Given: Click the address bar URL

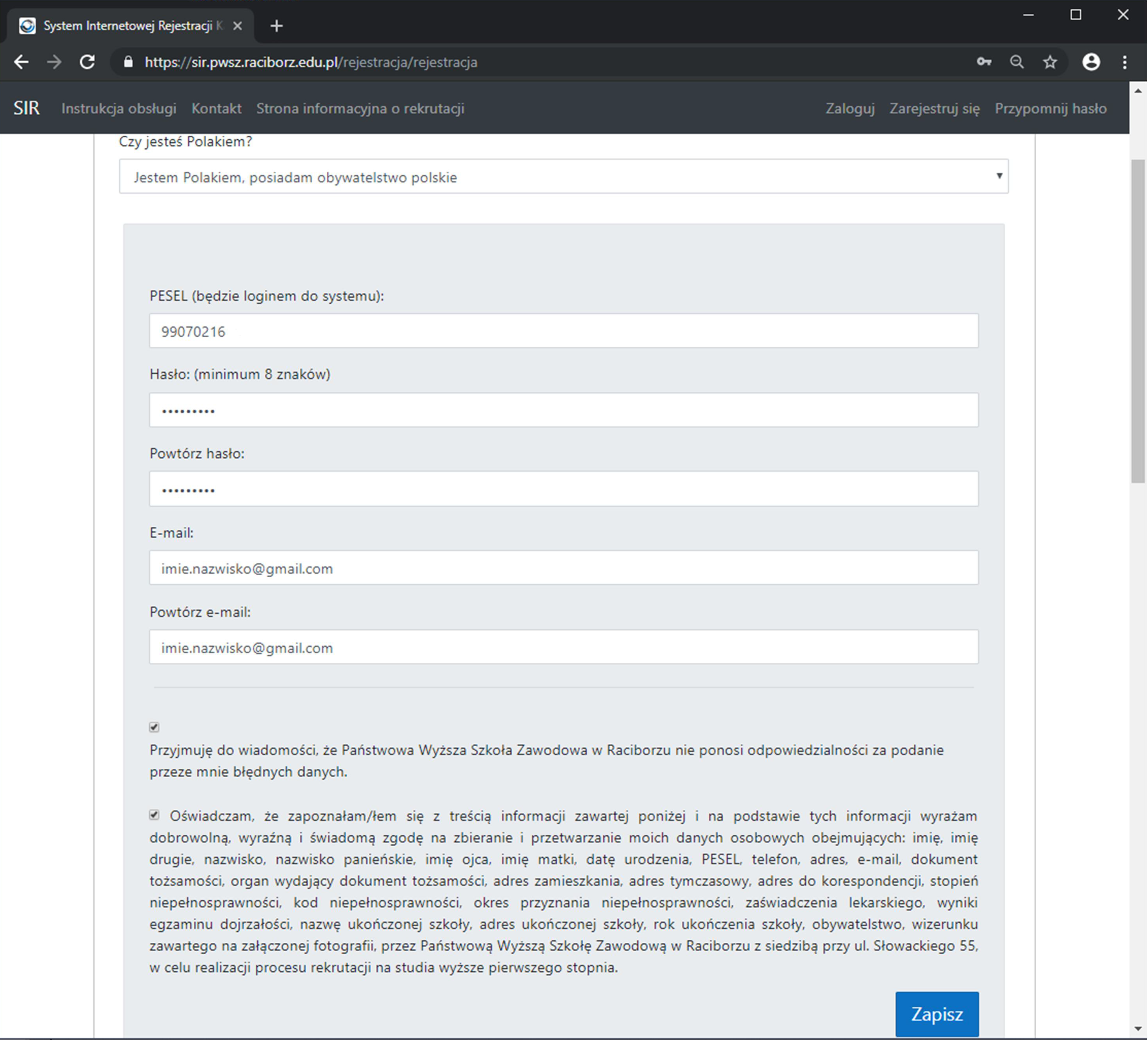Looking at the screenshot, I should 311,62.
